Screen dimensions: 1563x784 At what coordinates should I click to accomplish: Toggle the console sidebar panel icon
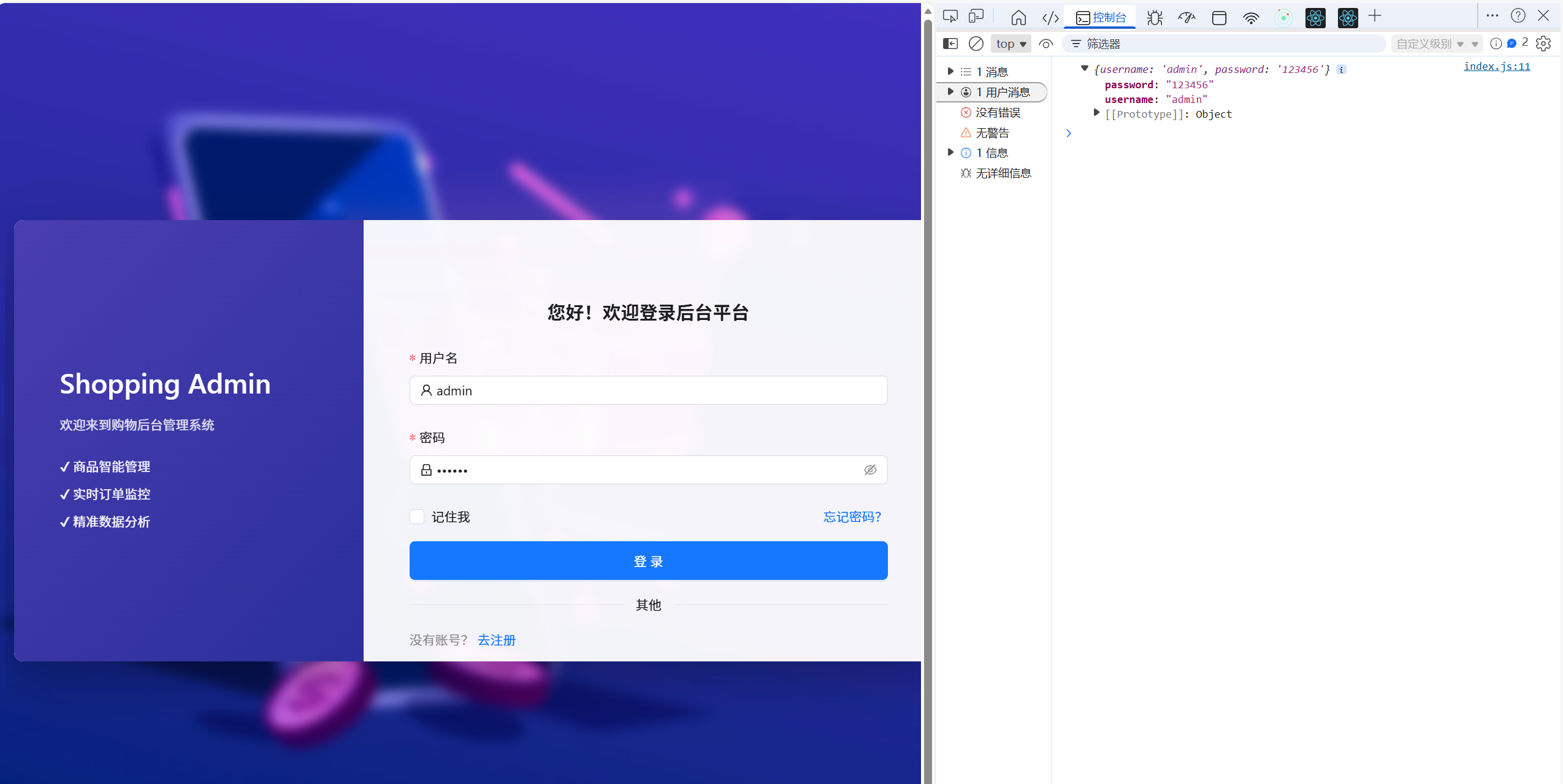950,44
